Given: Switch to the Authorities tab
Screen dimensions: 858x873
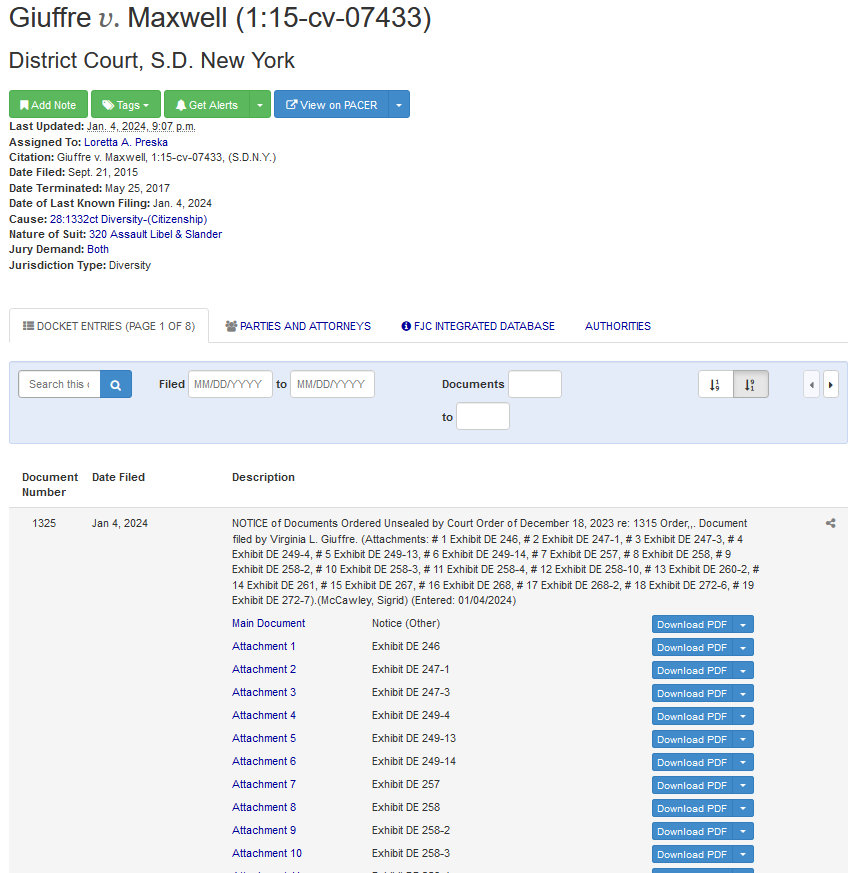Looking at the screenshot, I should pos(617,326).
